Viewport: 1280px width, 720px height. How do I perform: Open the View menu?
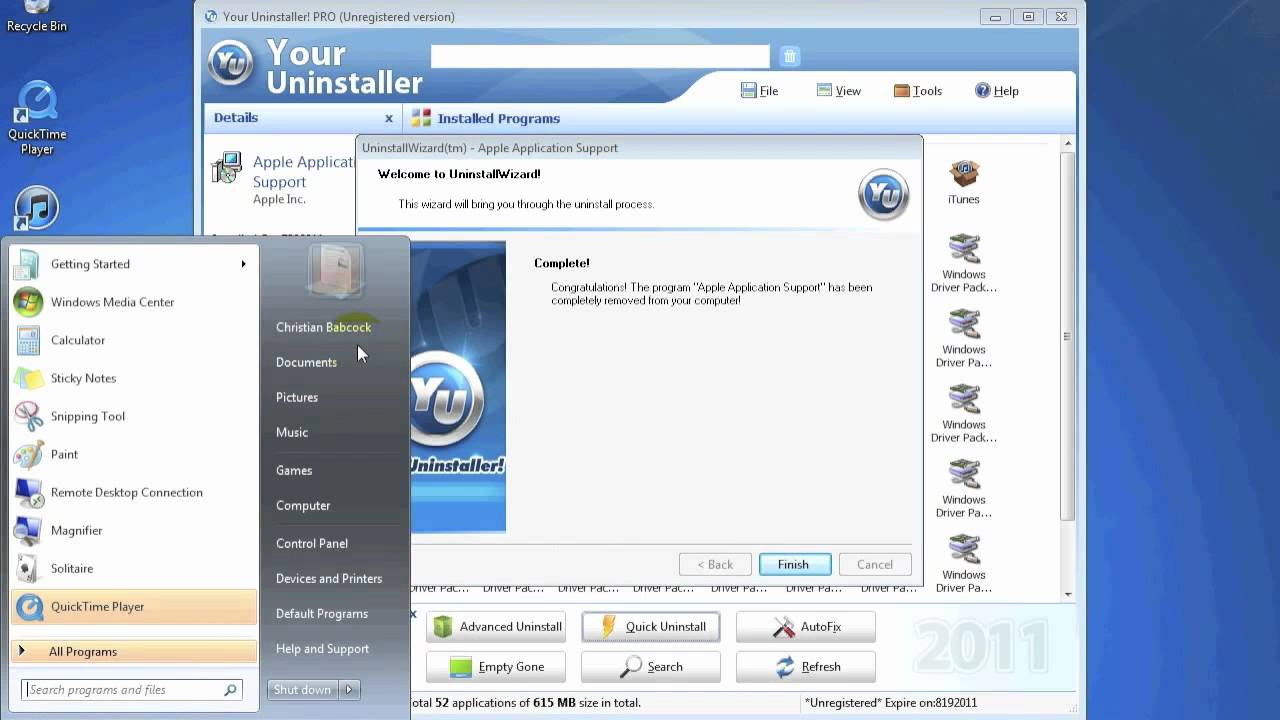[838, 90]
